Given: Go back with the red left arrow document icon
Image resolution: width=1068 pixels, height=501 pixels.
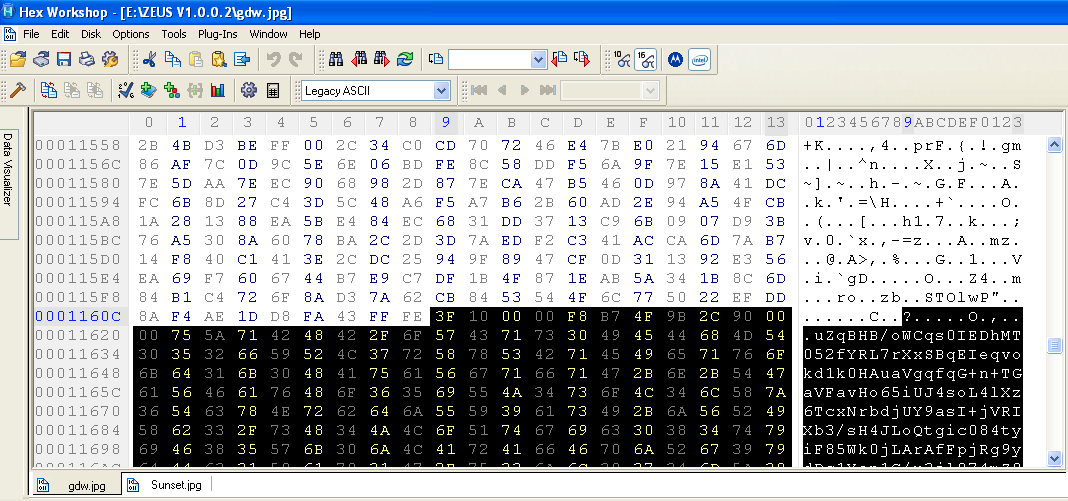Looking at the screenshot, I should point(559,60).
